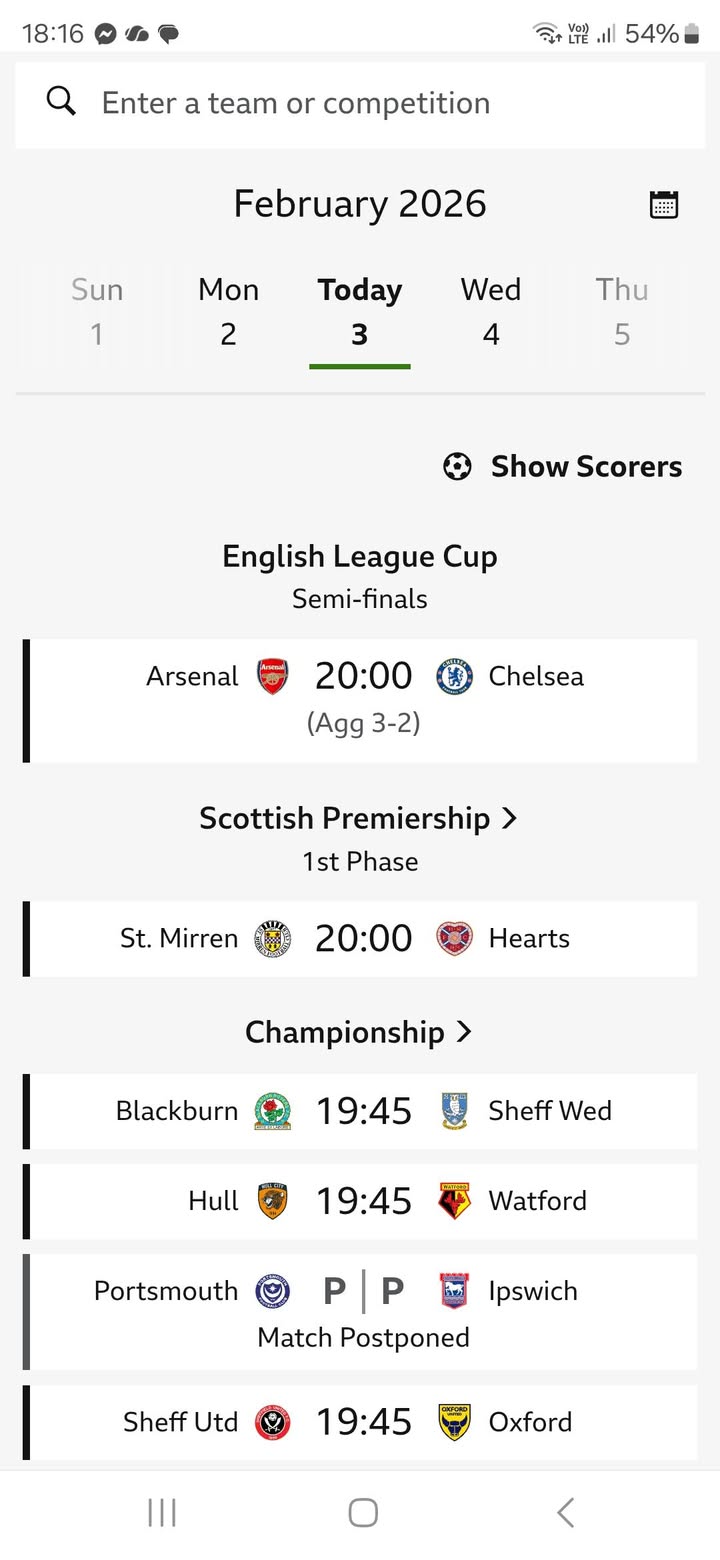This screenshot has width=720, height=1560.
Task: Toggle Show Scorers on
Action: pyautogui.click(x=563, y=466)
